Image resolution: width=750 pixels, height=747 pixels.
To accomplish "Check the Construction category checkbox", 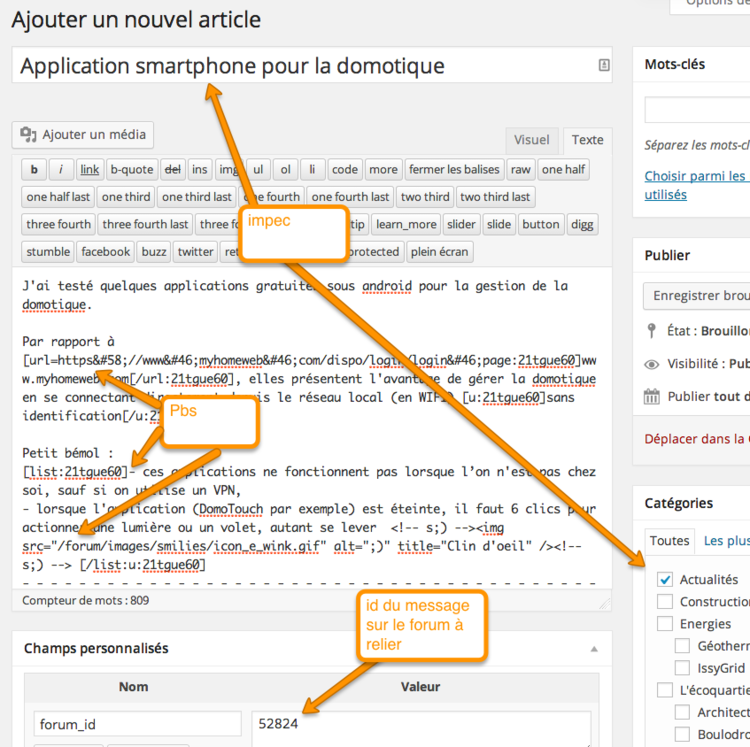I will point(665,602).
